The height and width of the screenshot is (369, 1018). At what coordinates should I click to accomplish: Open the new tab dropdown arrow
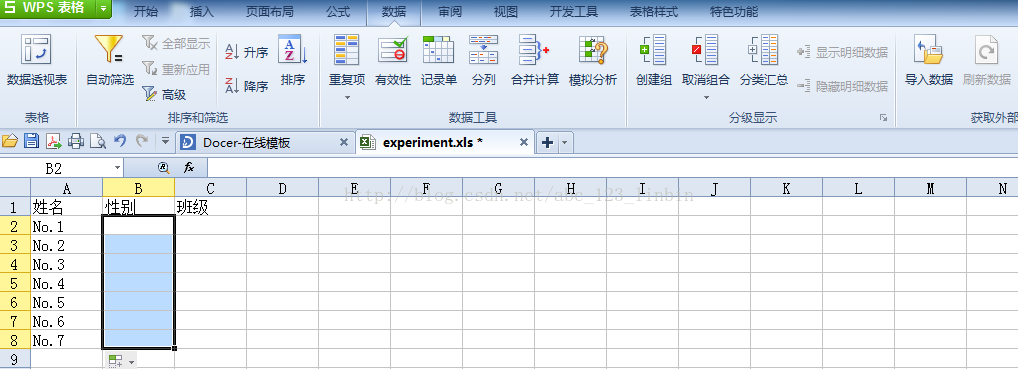pos(564,143)
